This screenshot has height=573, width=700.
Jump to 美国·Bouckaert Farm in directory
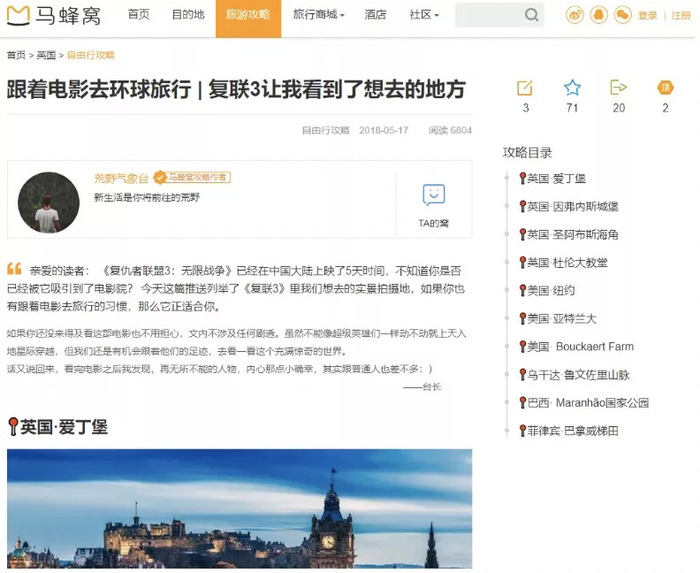coord(576,347)
